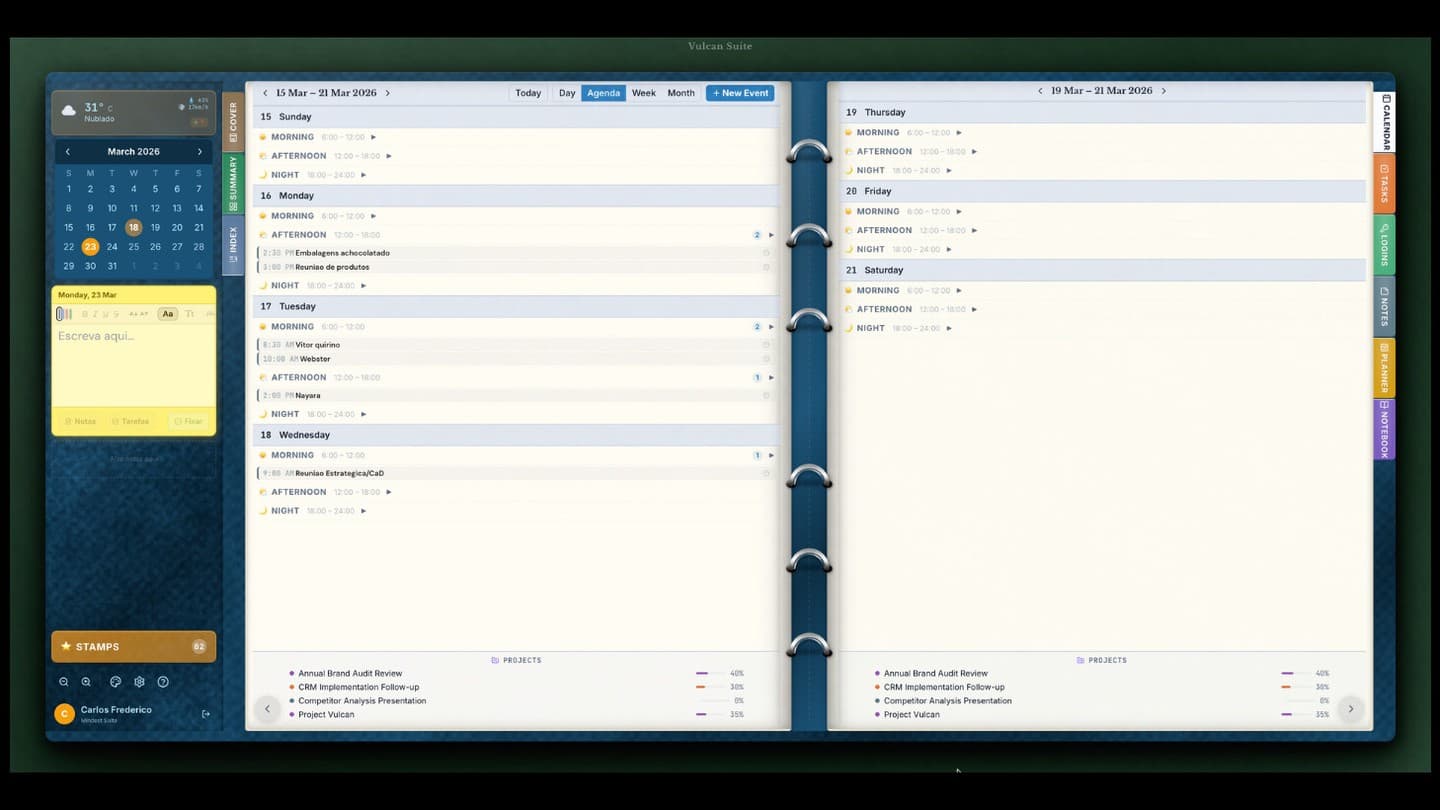Click the Aa font style button
The height and width of the screenshot is (810, 1440).
[x=168, y=314]
